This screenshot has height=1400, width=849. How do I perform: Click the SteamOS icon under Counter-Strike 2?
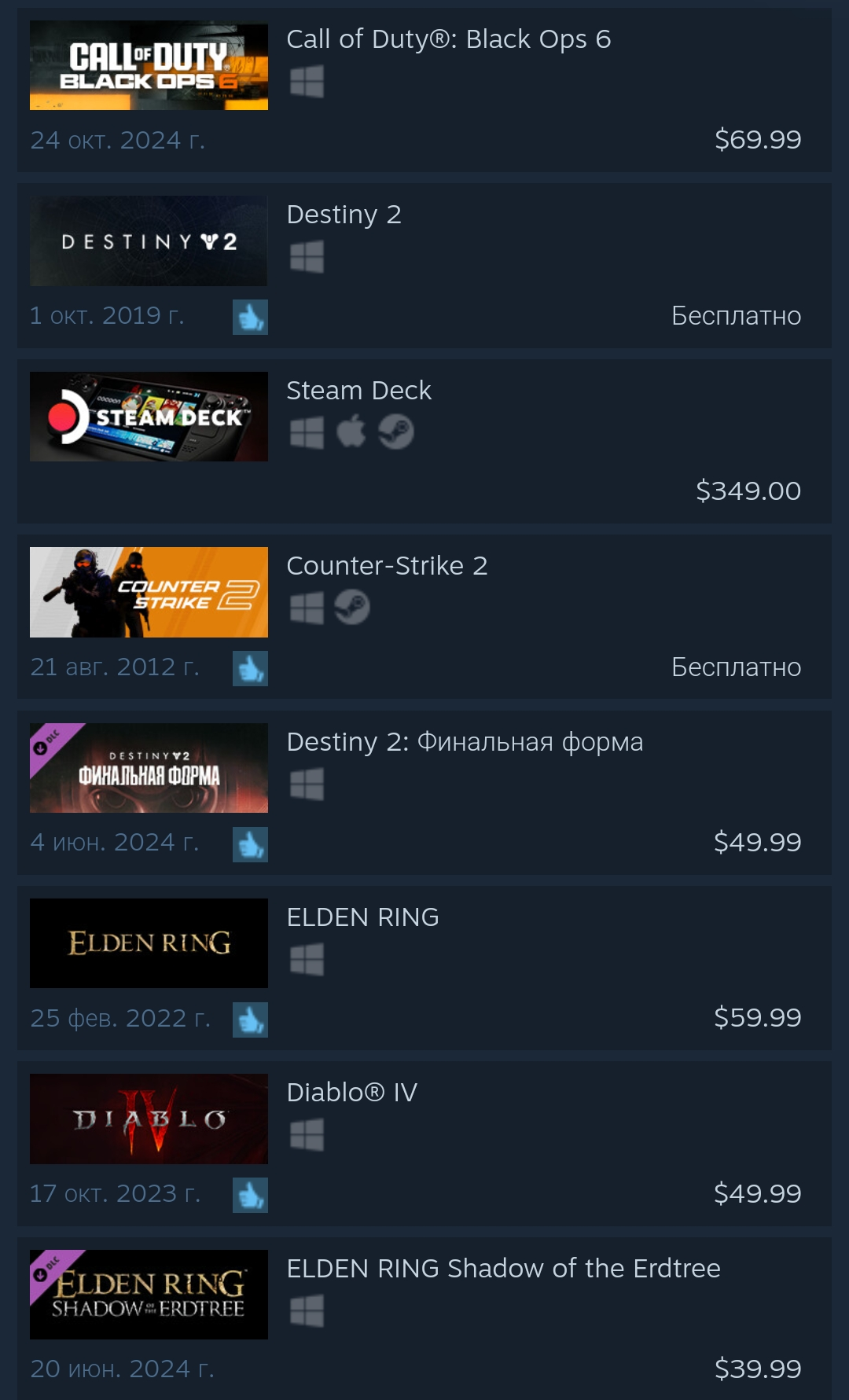click(x=352, y=607)
